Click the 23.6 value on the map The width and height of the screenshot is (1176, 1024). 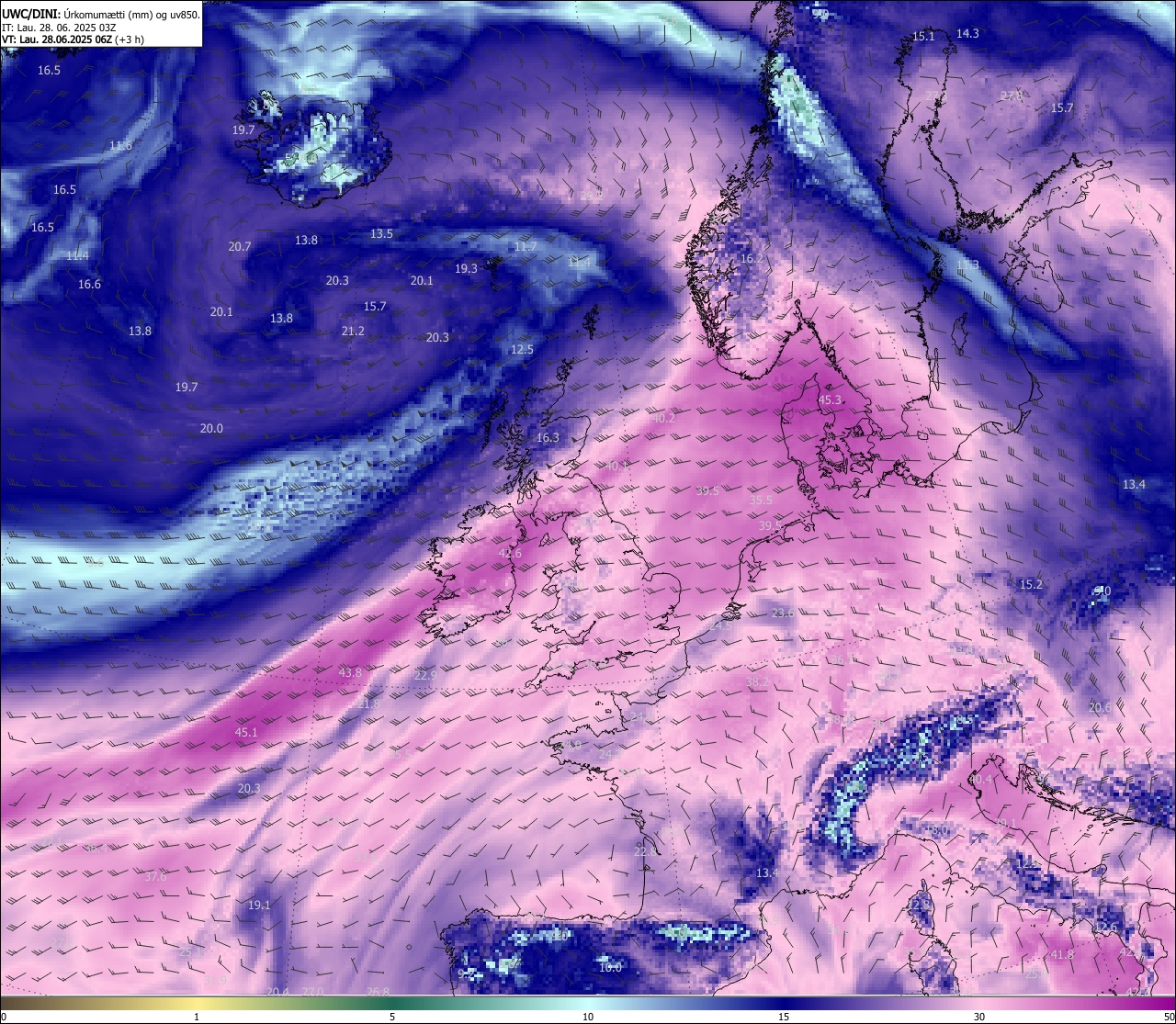pos(783,612)
